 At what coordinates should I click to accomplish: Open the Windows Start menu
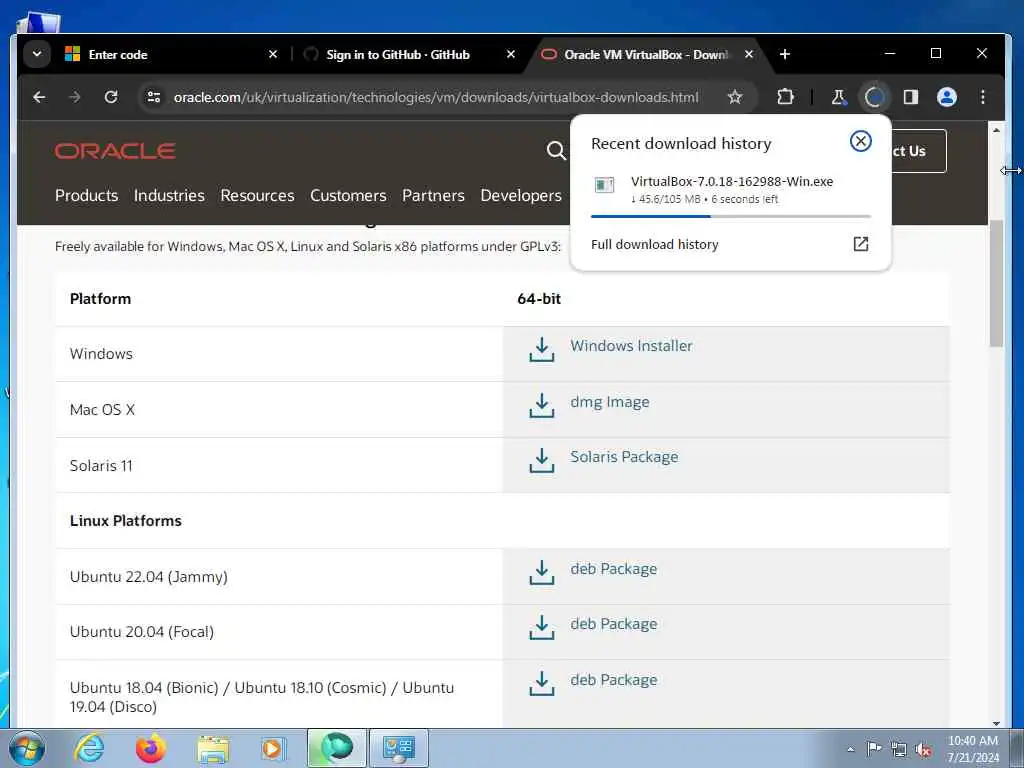[26, 749]
